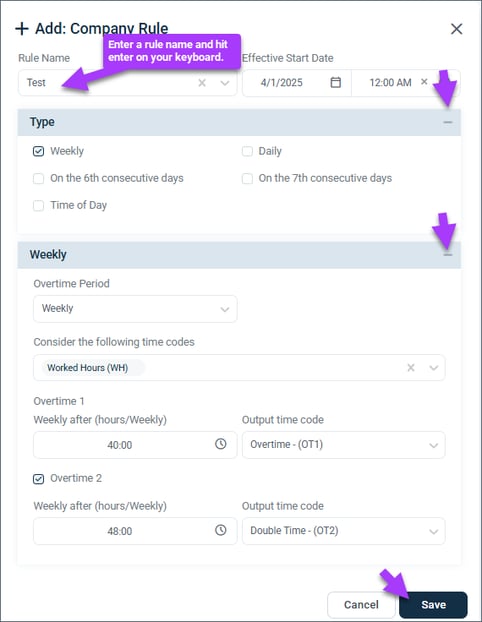Image resolution: width=482 pixels, height=622 pixels.
Task: Uncheck the Weekly type checkbox
Action: click(x=38, y=151)
